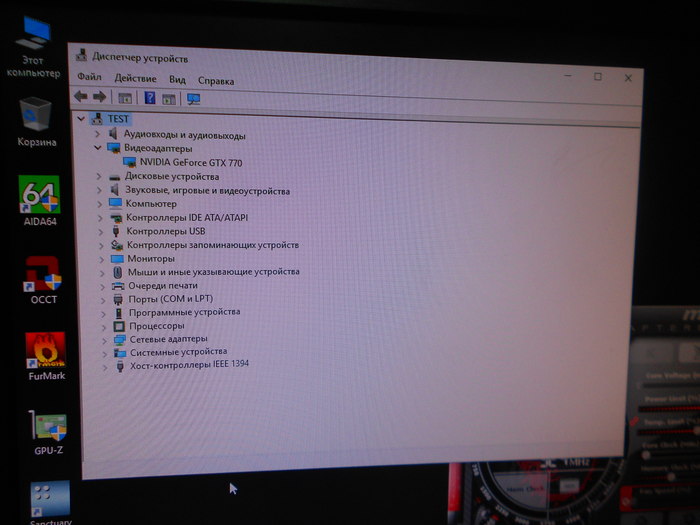Select NVIDIA GeForce GTX 770 device

coord(191,162)
